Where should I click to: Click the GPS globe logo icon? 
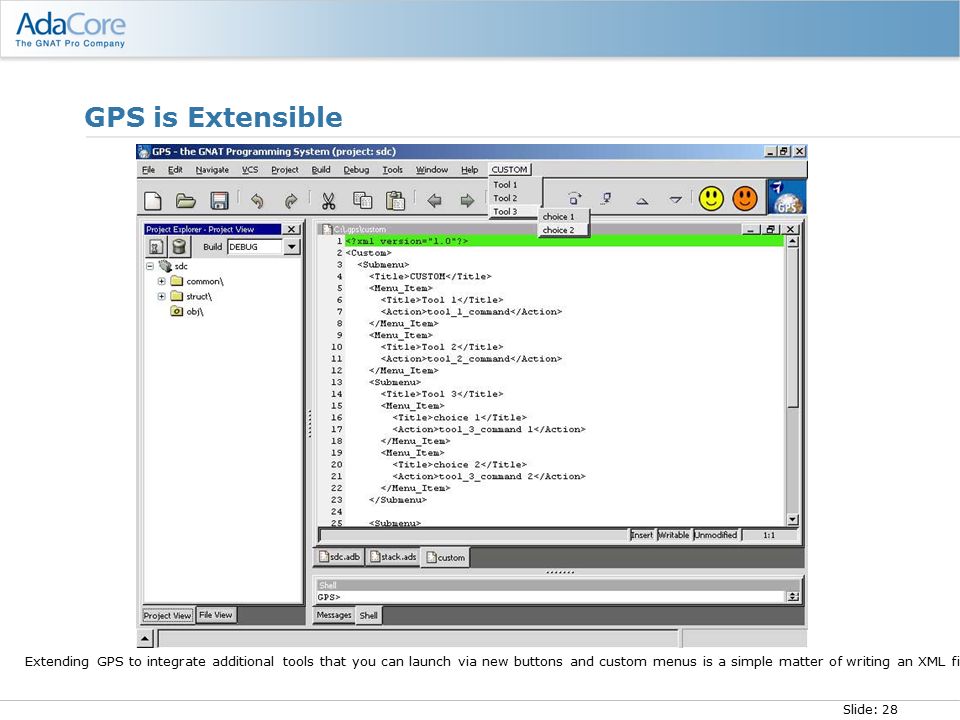(787, 197)
